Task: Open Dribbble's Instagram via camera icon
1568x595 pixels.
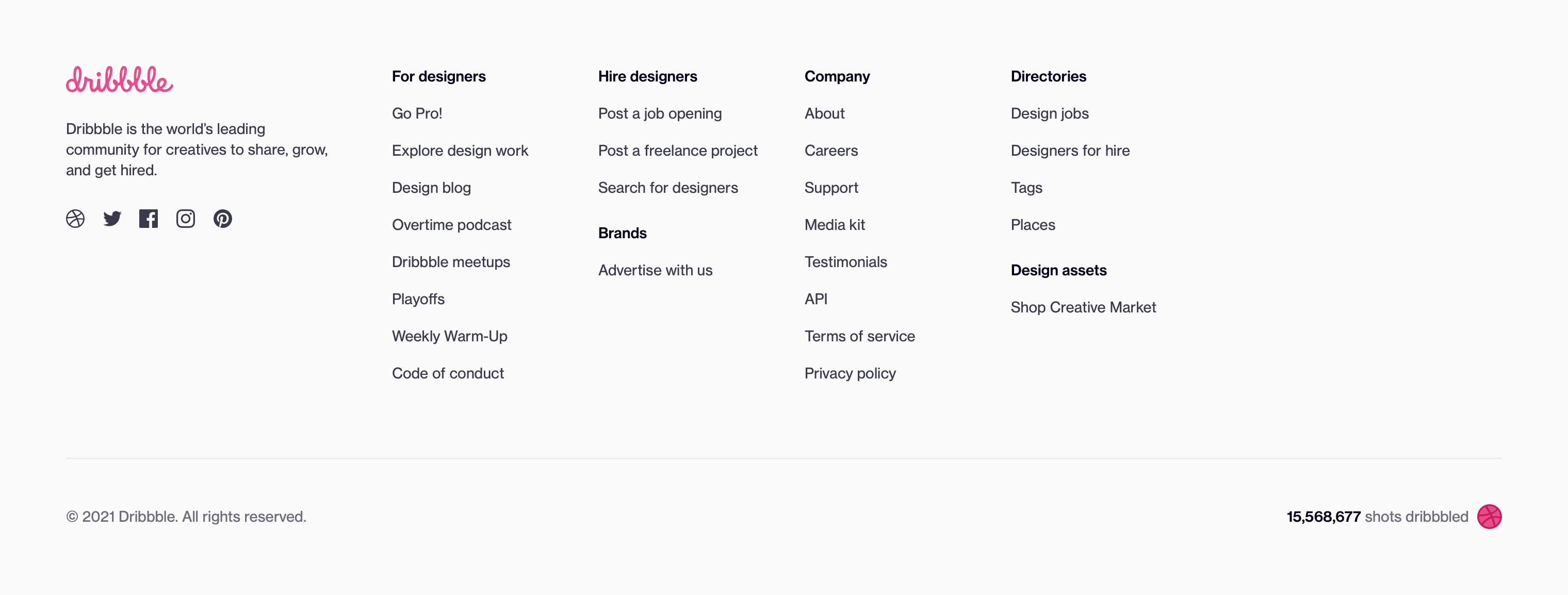Action: 186,219
